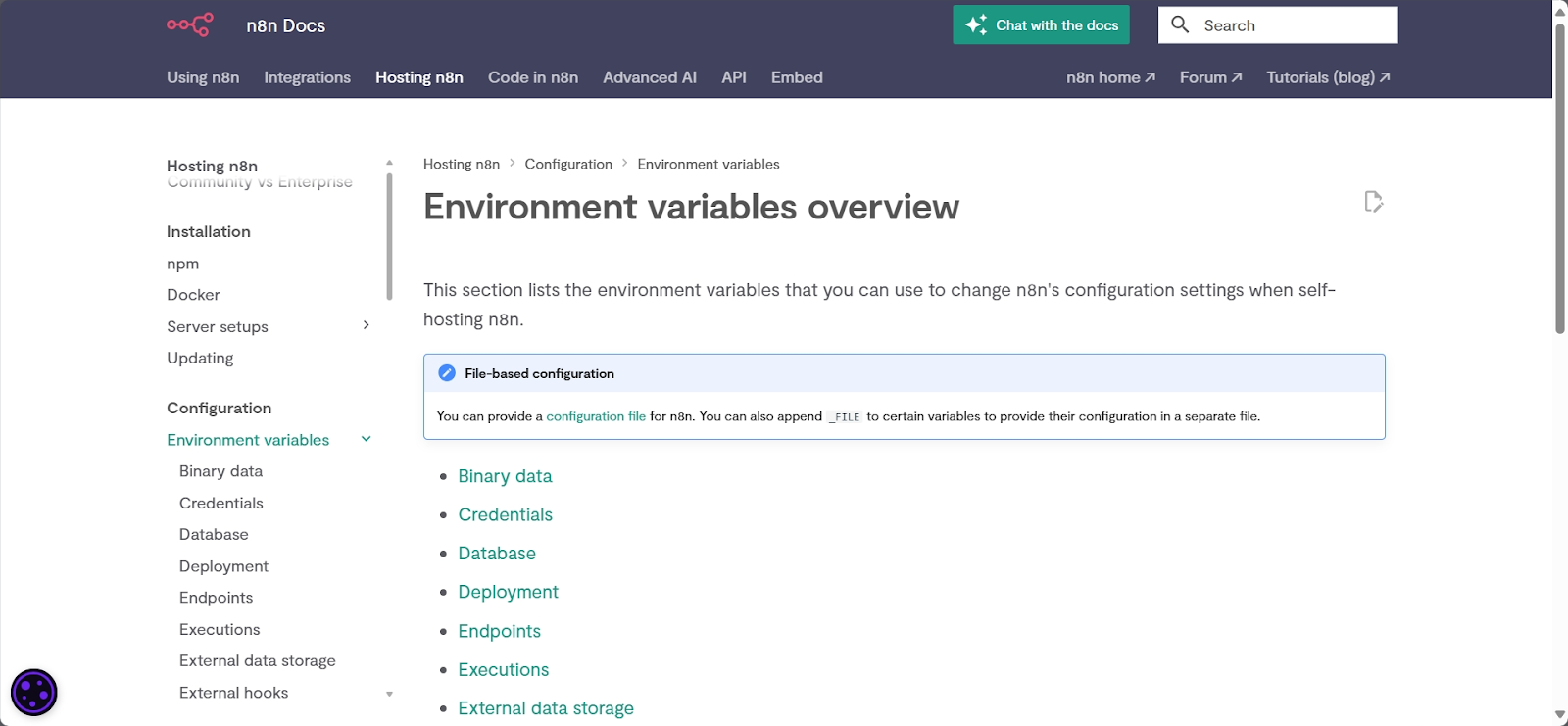Click the Configuration sidebar heading
The width and height of the screenshot is (1568, 726).
tap(219, 409)
